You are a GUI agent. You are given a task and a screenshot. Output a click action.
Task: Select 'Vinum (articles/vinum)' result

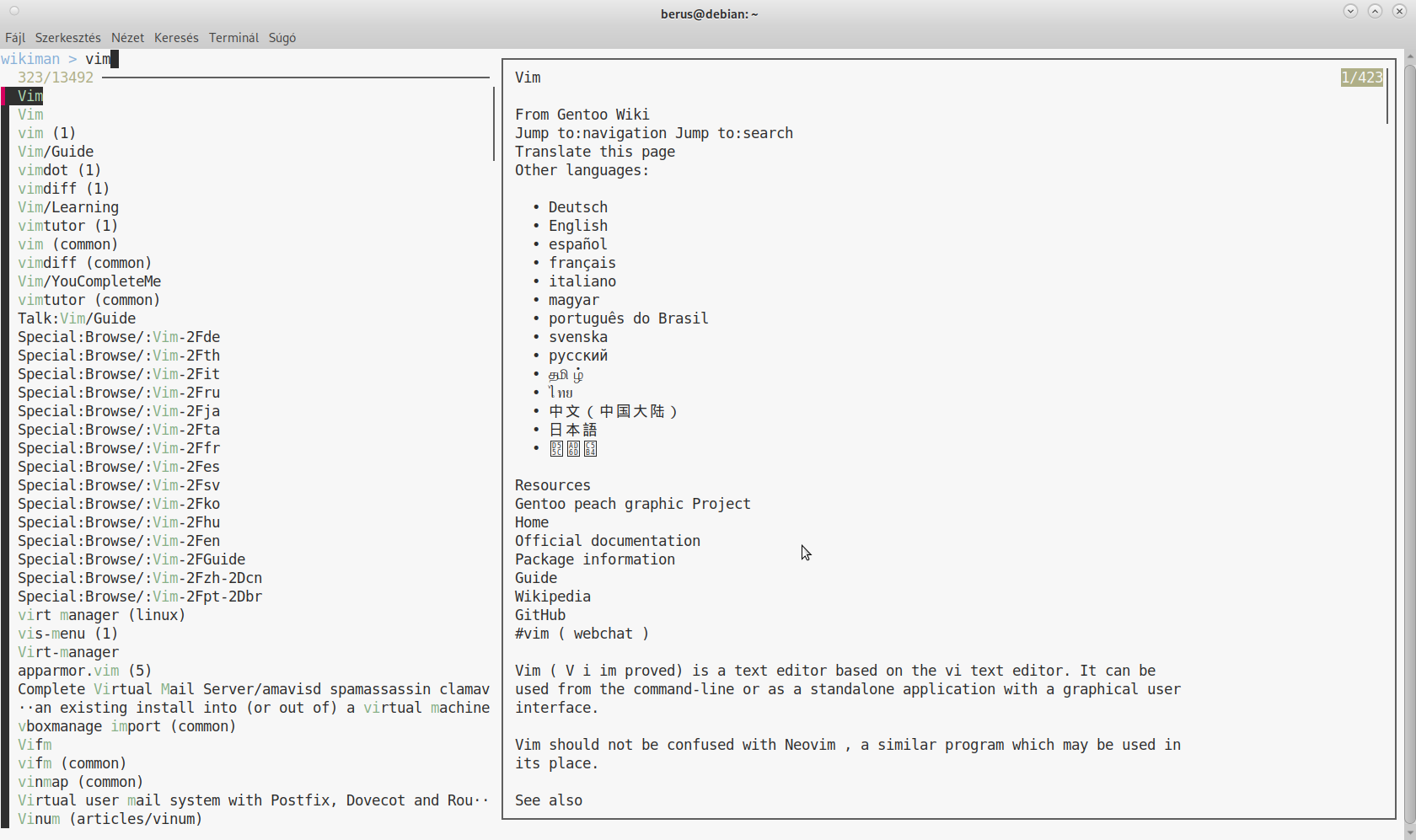(x=110, y=819)
